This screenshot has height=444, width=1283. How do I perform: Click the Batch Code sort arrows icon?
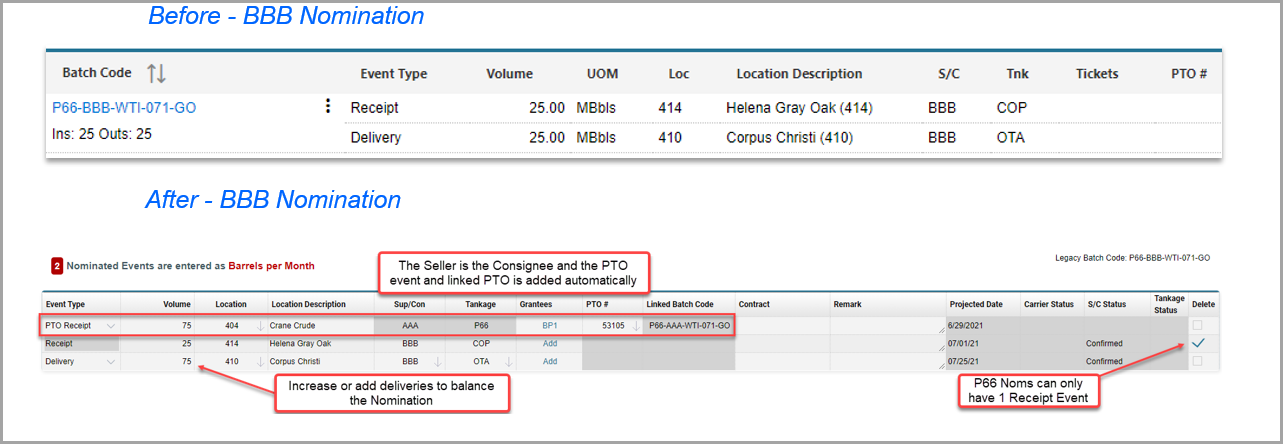pyautogui.click(x=156, y=73)
